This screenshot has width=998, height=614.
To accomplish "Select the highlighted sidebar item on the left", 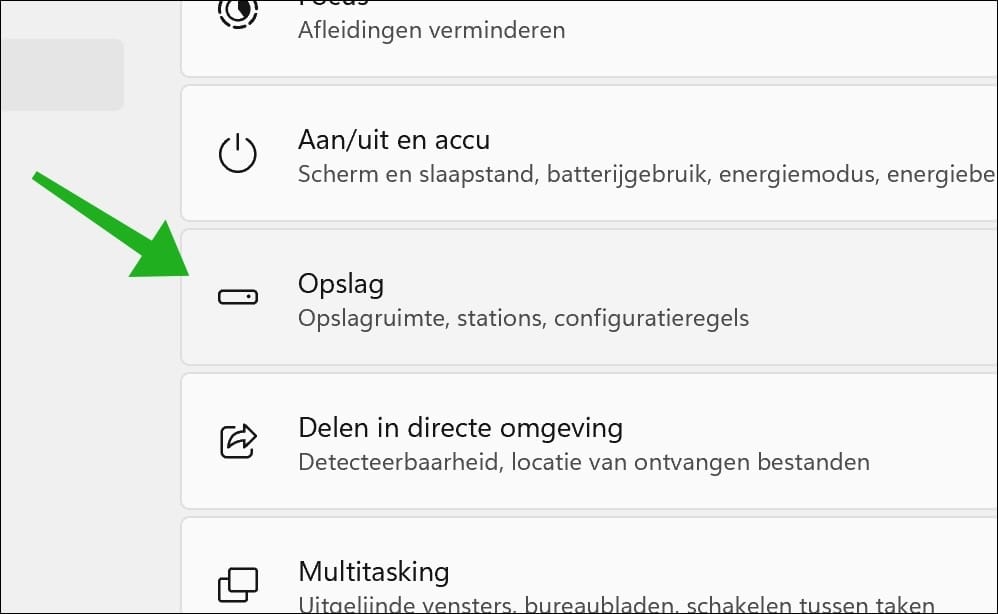I will tap(60, 75).
